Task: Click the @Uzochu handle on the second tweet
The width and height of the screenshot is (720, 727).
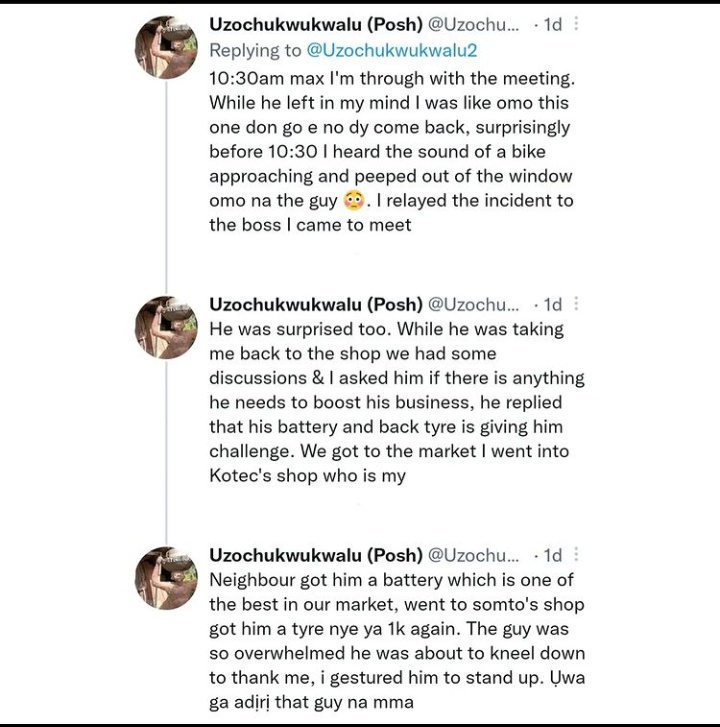Action: [473, 304]
